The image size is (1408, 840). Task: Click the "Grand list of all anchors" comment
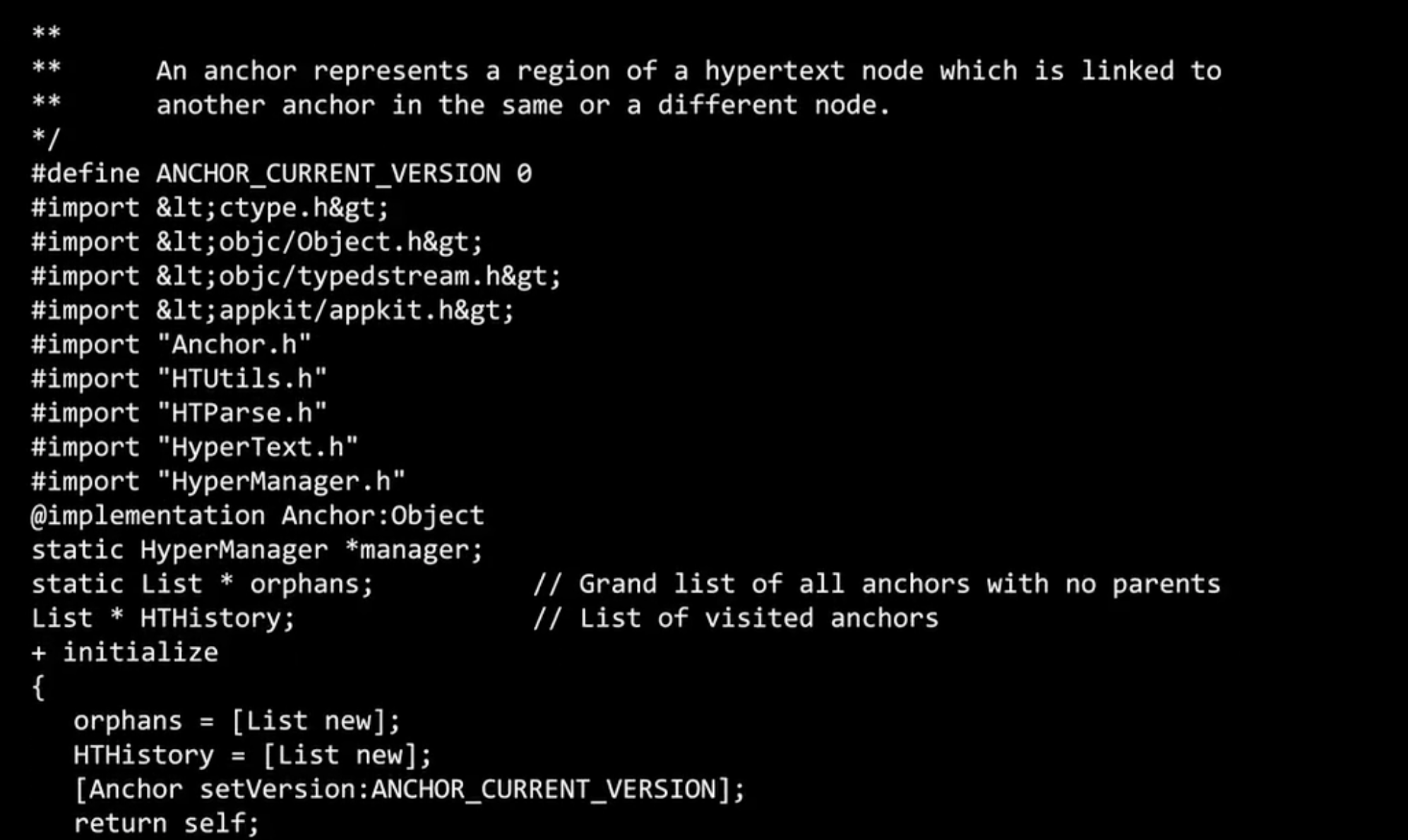(876, 584)
